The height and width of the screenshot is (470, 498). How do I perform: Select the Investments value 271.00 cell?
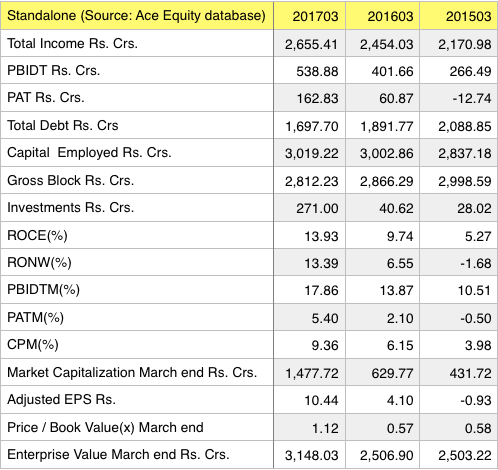310,208
